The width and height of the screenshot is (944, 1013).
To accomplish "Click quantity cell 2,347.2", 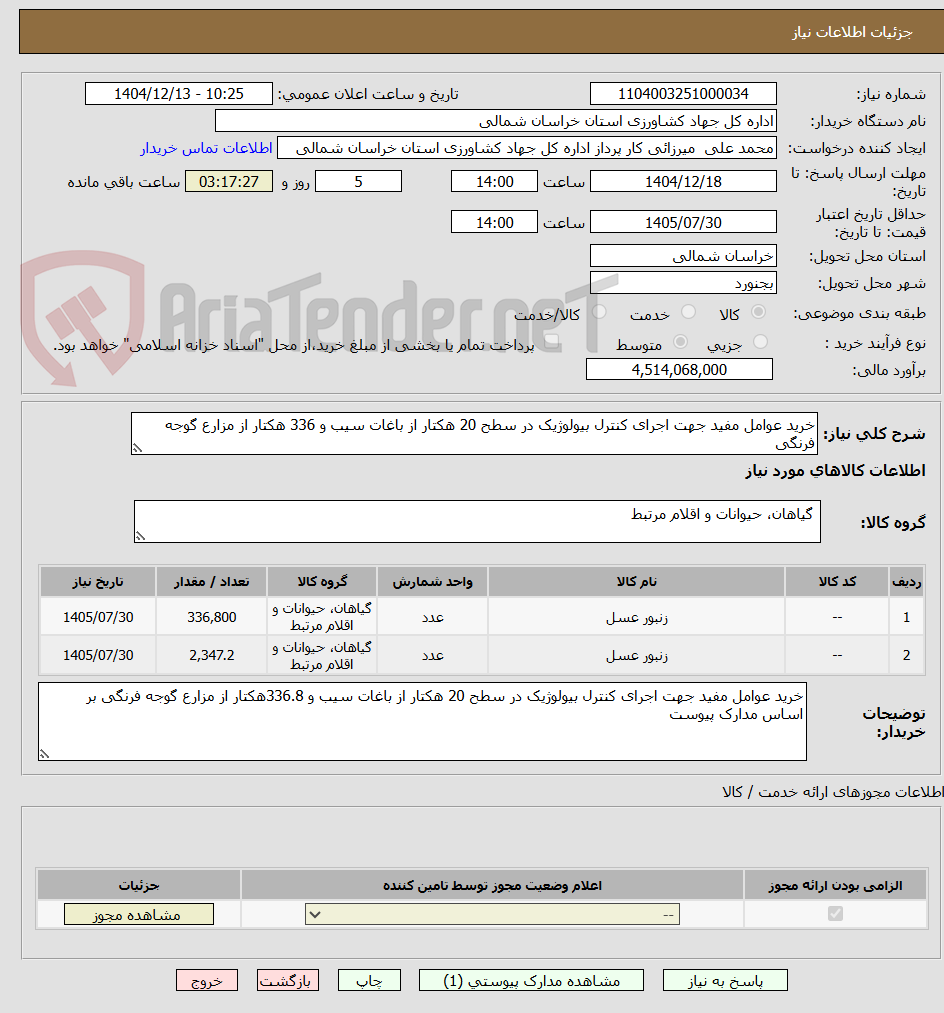I will [x=211, y=655].
